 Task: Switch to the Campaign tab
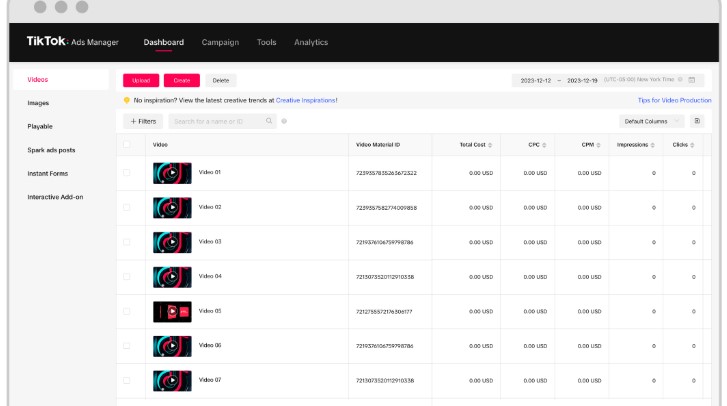tap(220, 43)
